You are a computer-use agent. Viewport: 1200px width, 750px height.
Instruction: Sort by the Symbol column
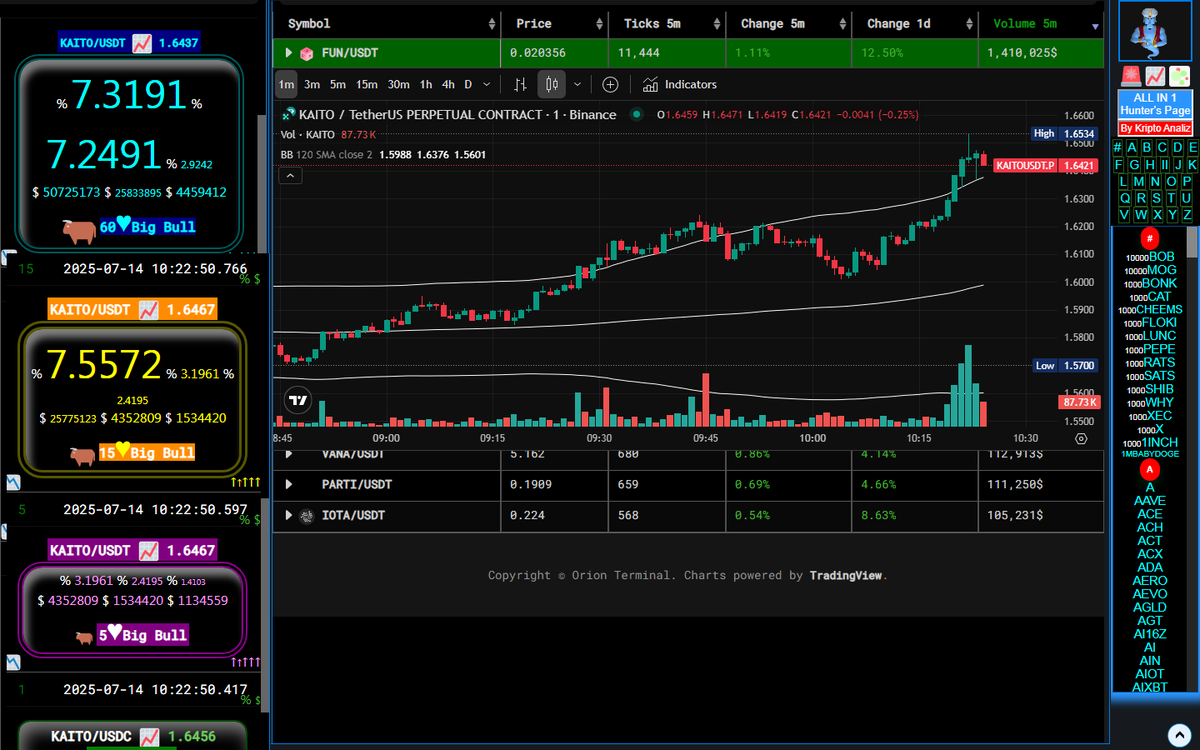point(386,24)
